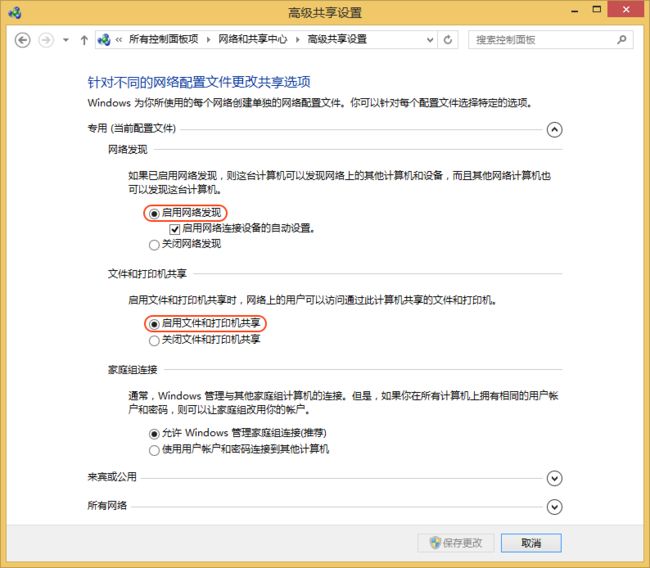Click the double chevron before 所有控制面板项
Viewport: 650px width, 568px height.
[119, 40]
